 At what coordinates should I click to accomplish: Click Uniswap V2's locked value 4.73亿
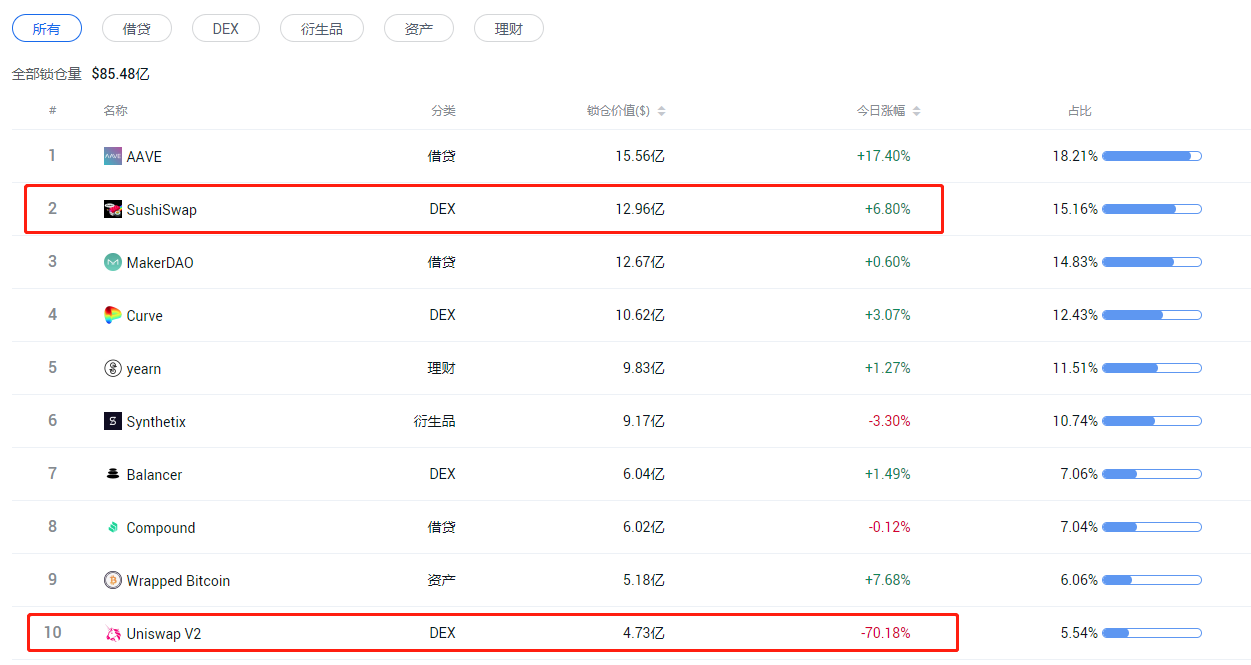tap(644, 633)
